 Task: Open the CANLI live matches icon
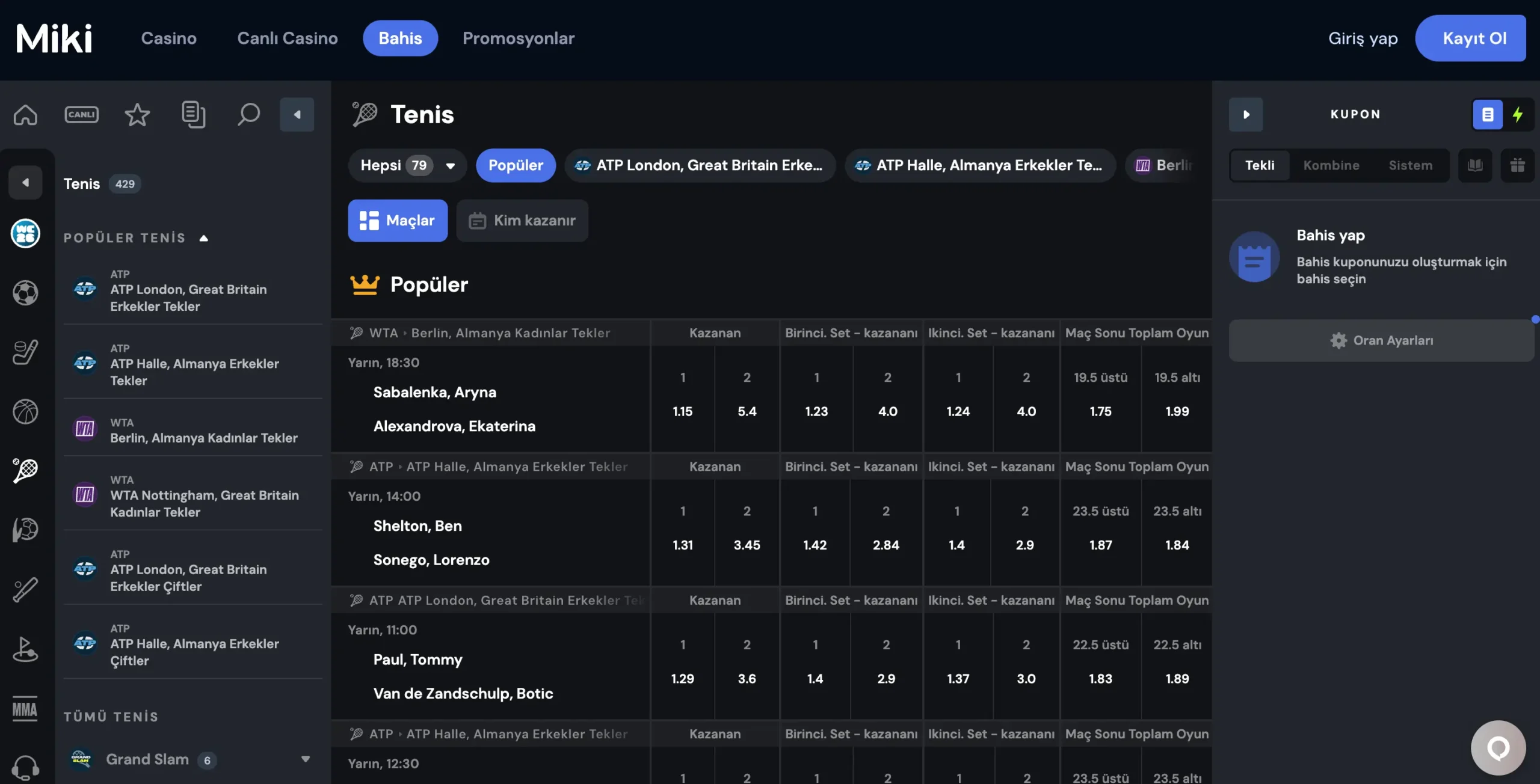tap(81, 114)
